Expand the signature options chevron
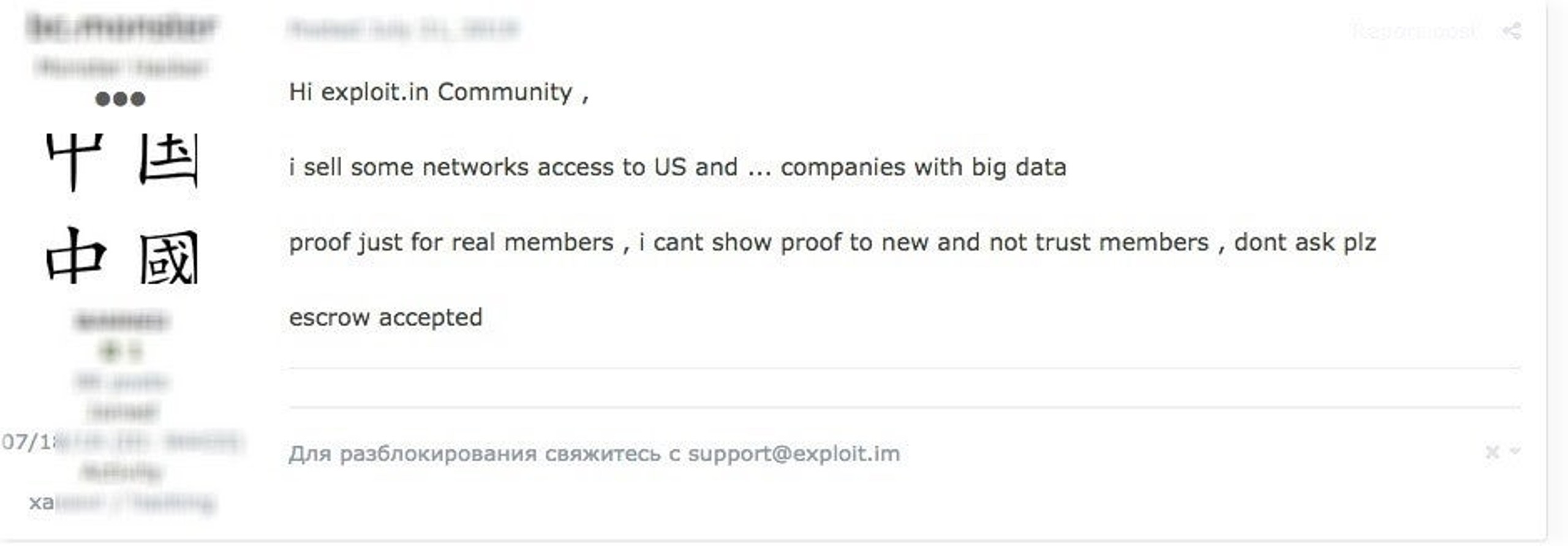Image resolution: width=1568 pixels, height=546 pixels. (x=1515, y=451)
